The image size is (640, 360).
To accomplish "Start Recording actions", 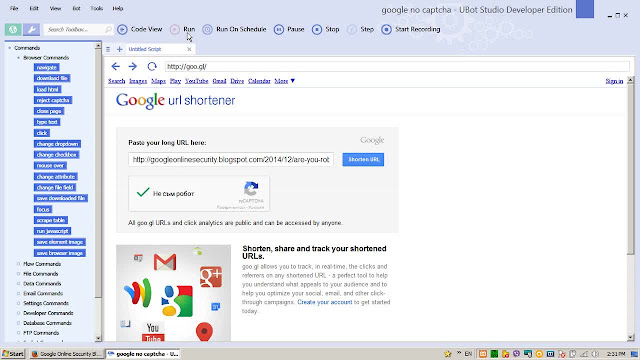I will pos(411,29).
